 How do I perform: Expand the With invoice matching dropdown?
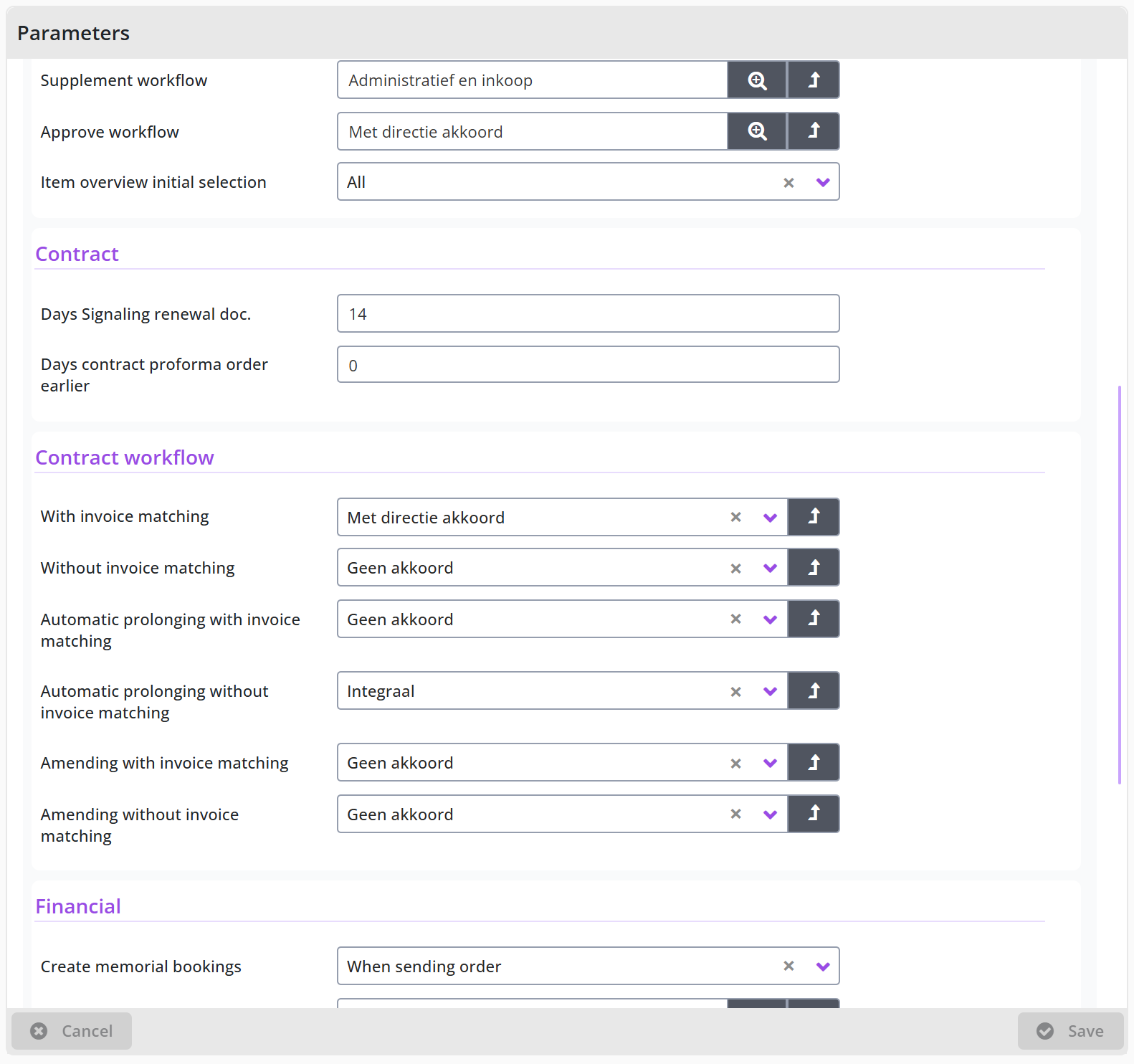tap(770, 517)
